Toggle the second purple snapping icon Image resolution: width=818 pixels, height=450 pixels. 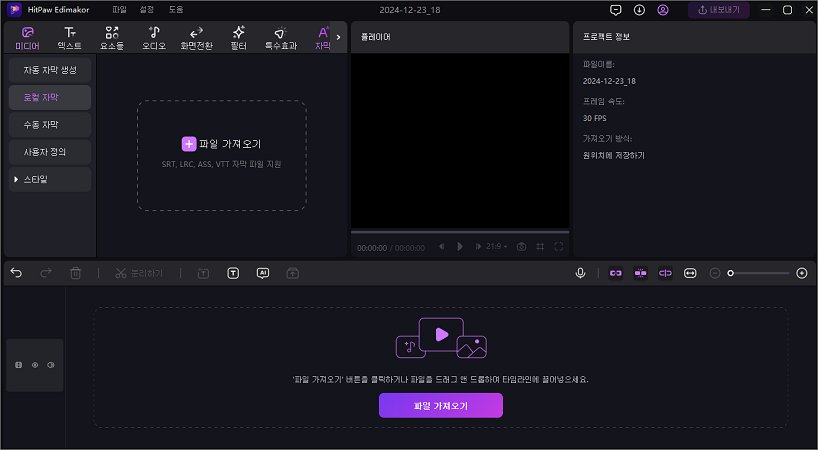tap(641, 273)
